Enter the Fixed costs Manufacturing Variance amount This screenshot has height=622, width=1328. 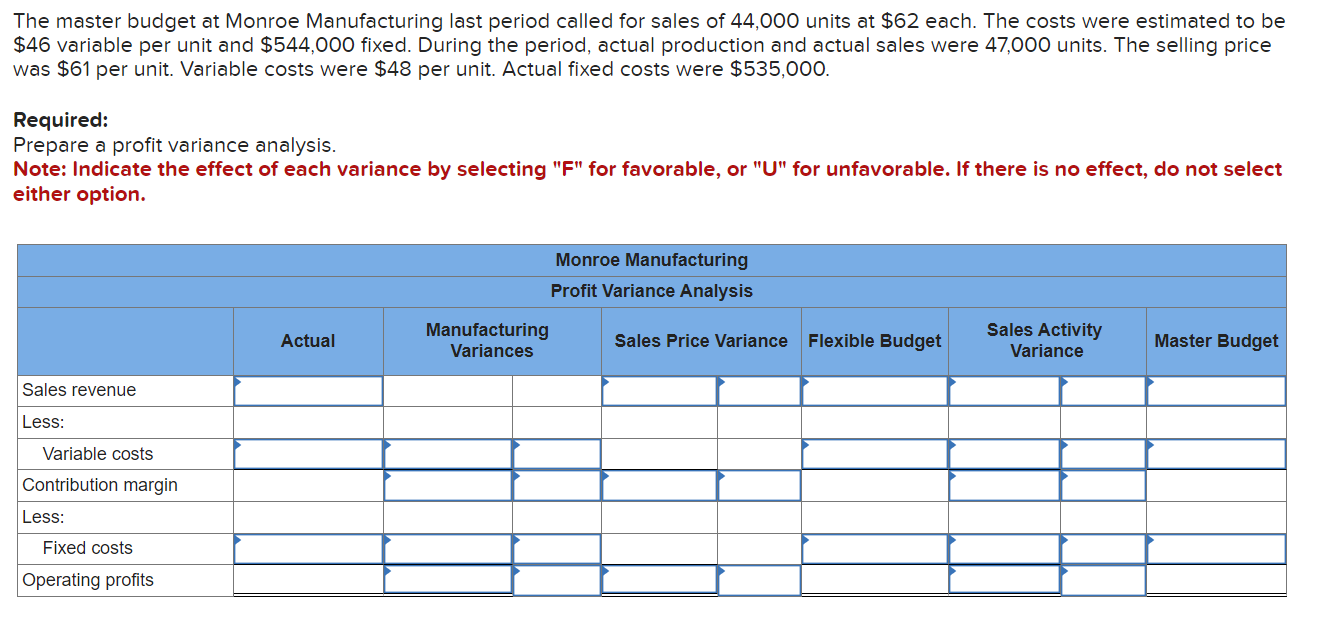coord(448,548)
